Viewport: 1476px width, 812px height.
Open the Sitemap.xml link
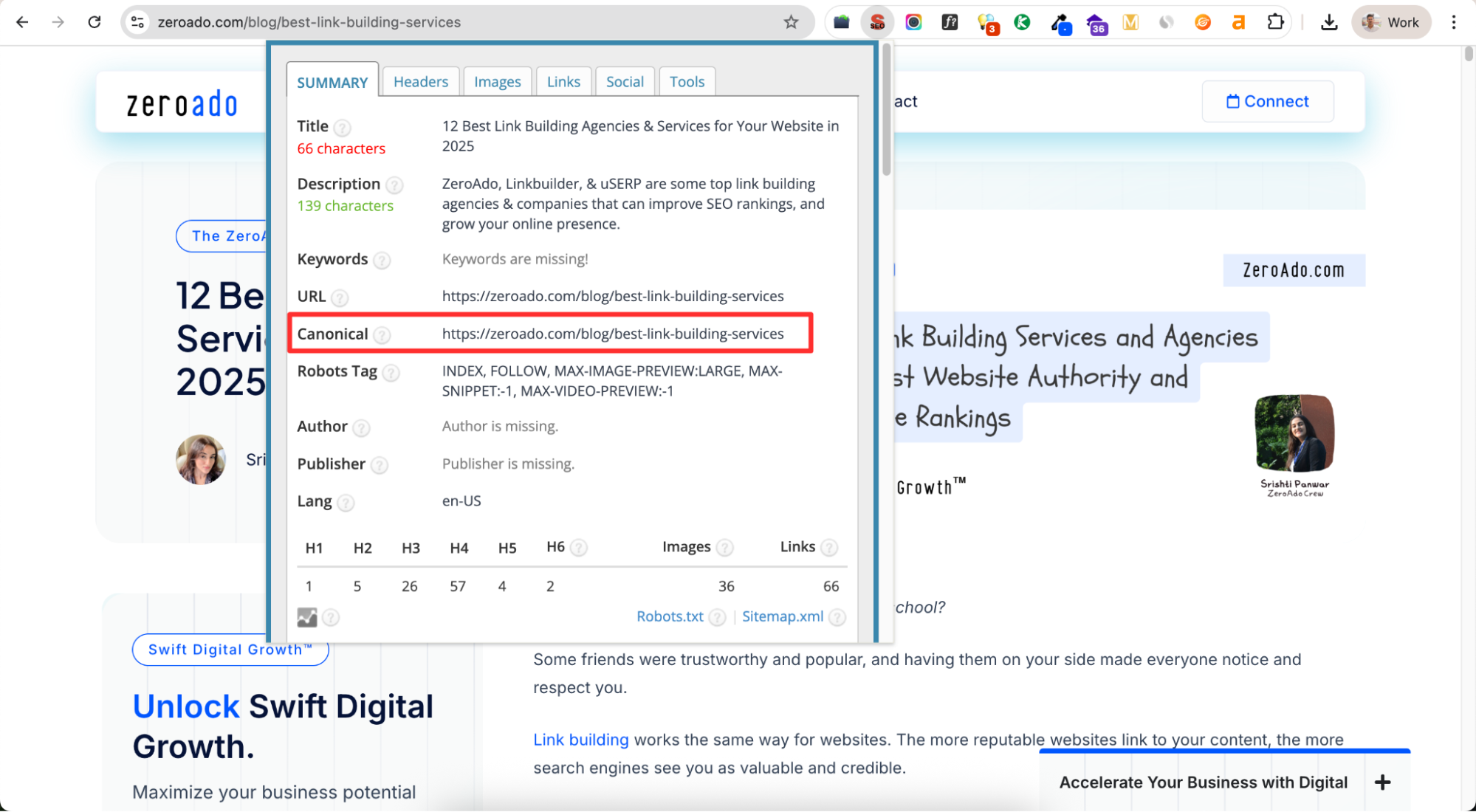pos(783,616)
